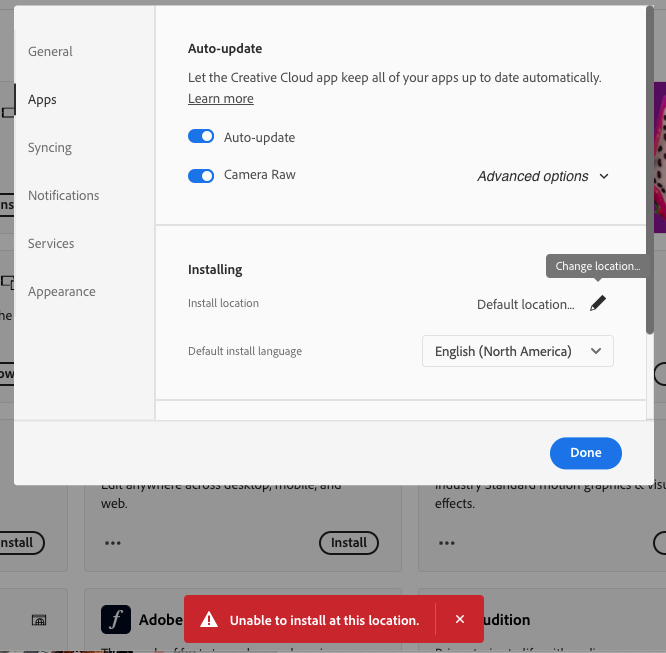
Task: Click the Done button
Action: pyautogui.click(x=586, y=453)
